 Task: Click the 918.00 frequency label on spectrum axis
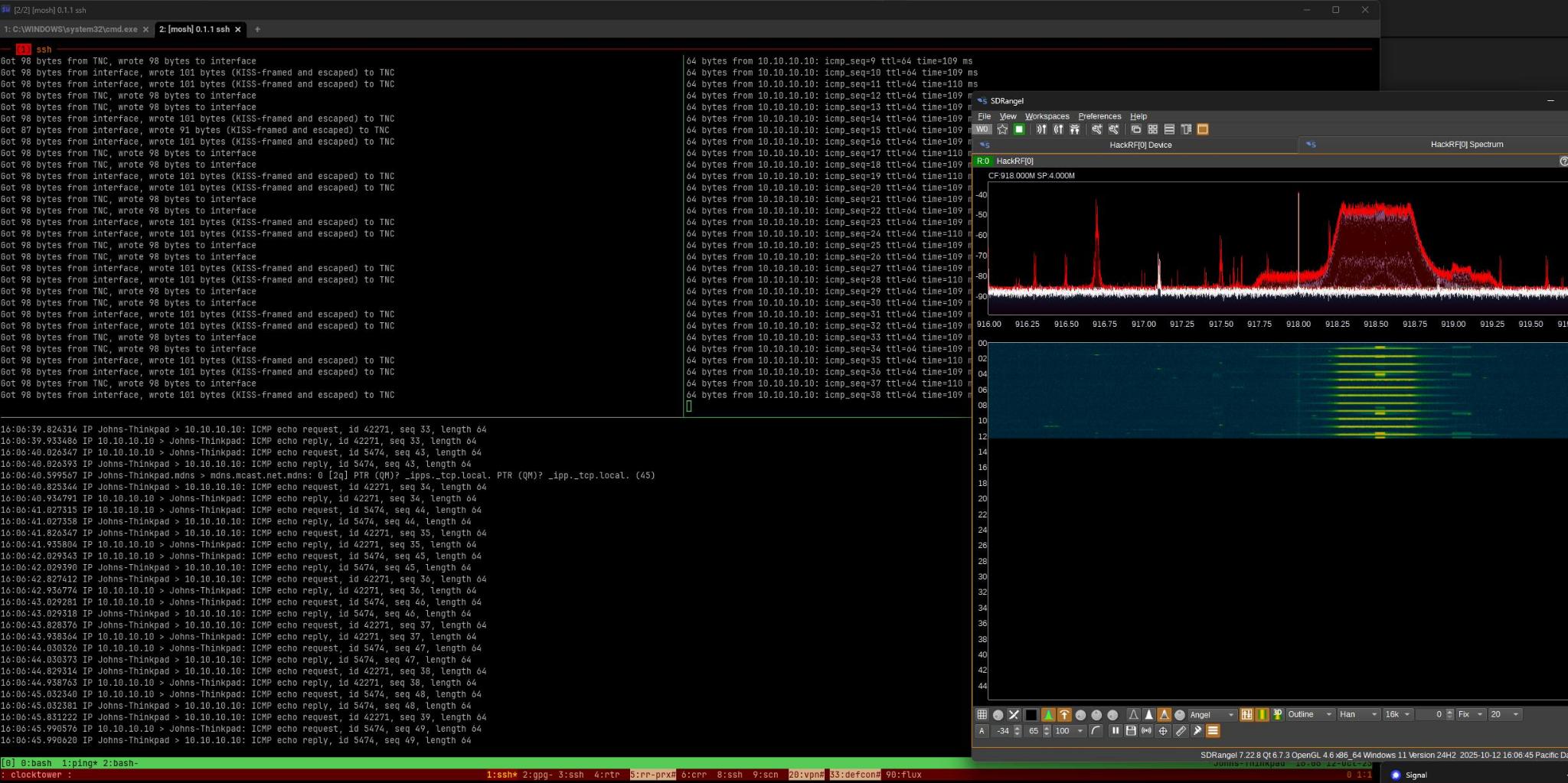click(1298, 324)
